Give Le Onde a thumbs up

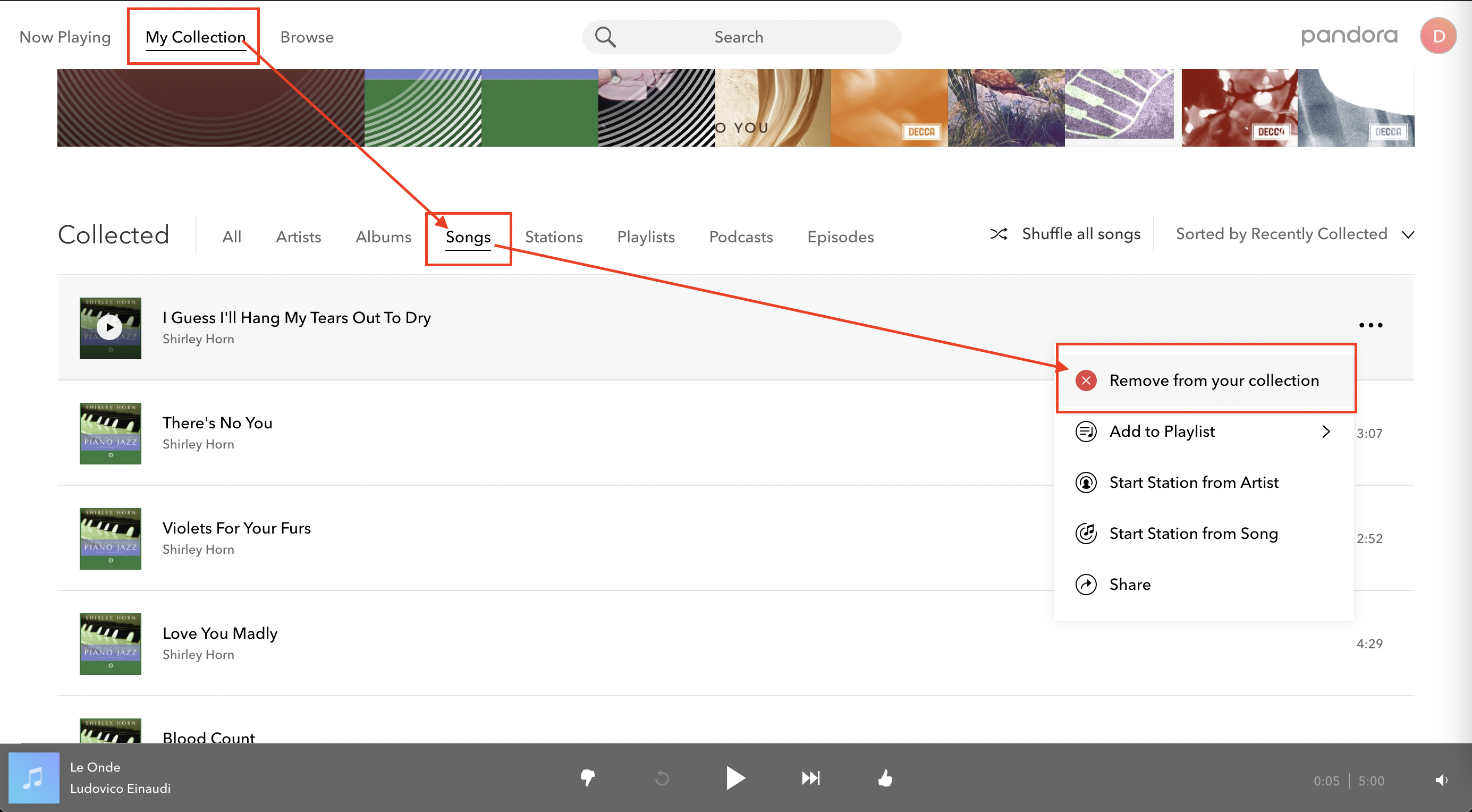tap(885, 777)
